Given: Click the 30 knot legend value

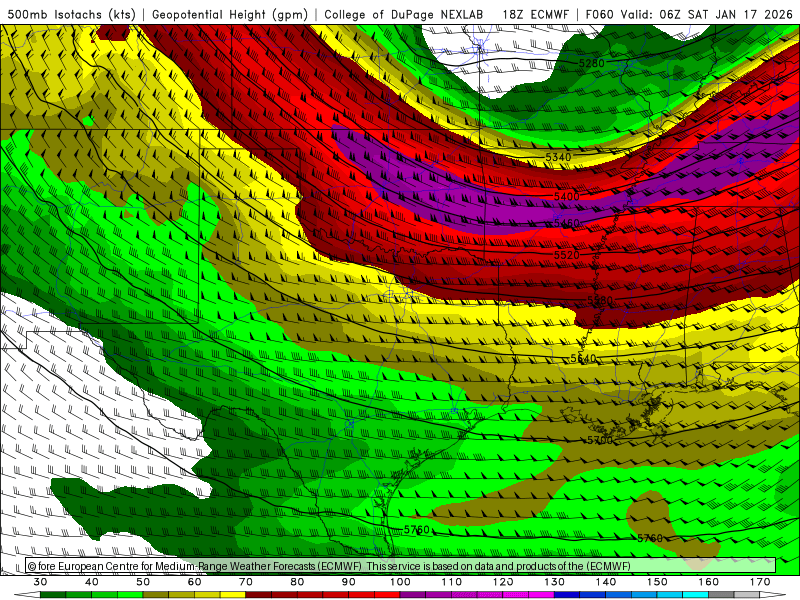Looking at the screenshot, I should click(x=40, y=582).
